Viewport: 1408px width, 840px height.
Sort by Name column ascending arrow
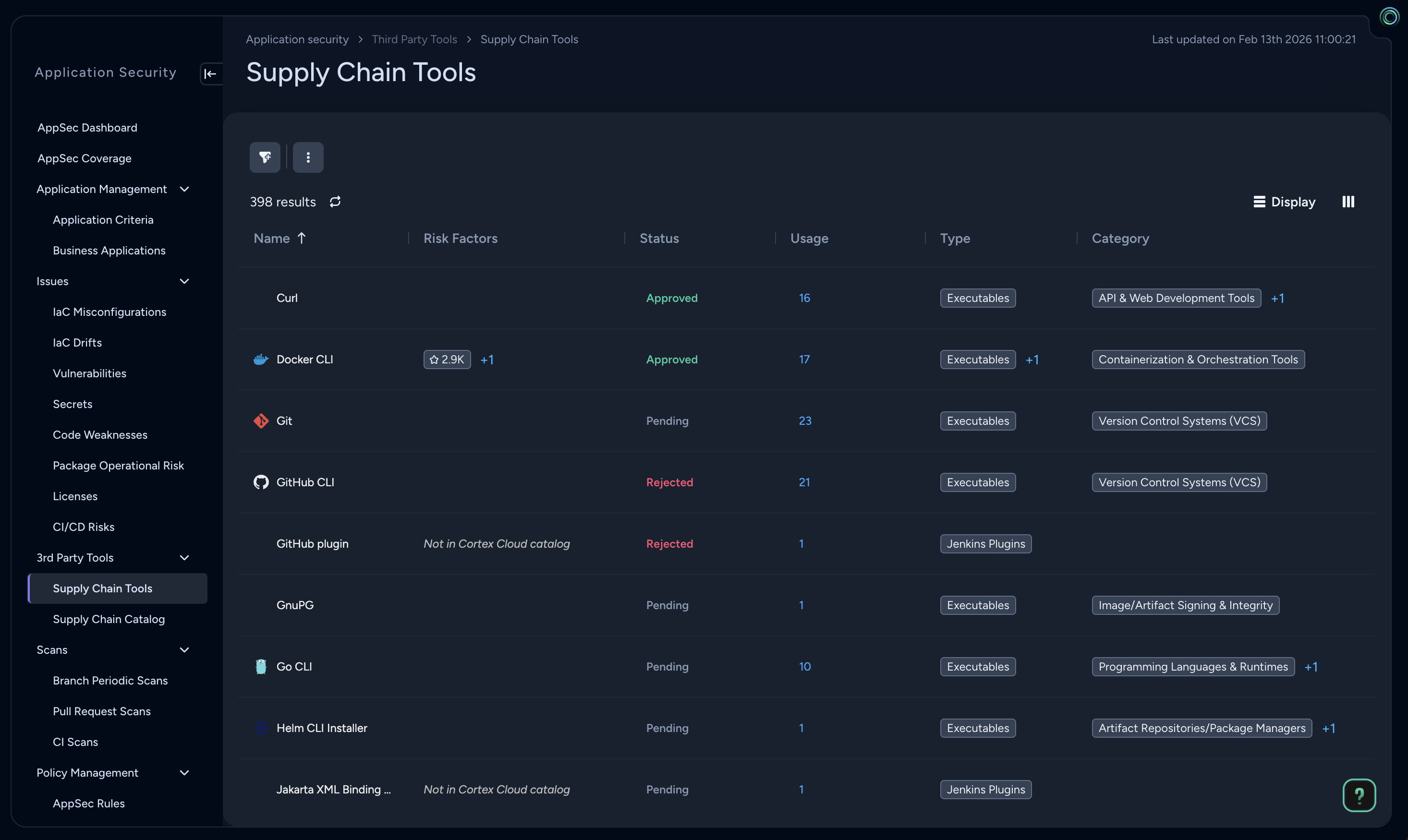pos(302,238)
